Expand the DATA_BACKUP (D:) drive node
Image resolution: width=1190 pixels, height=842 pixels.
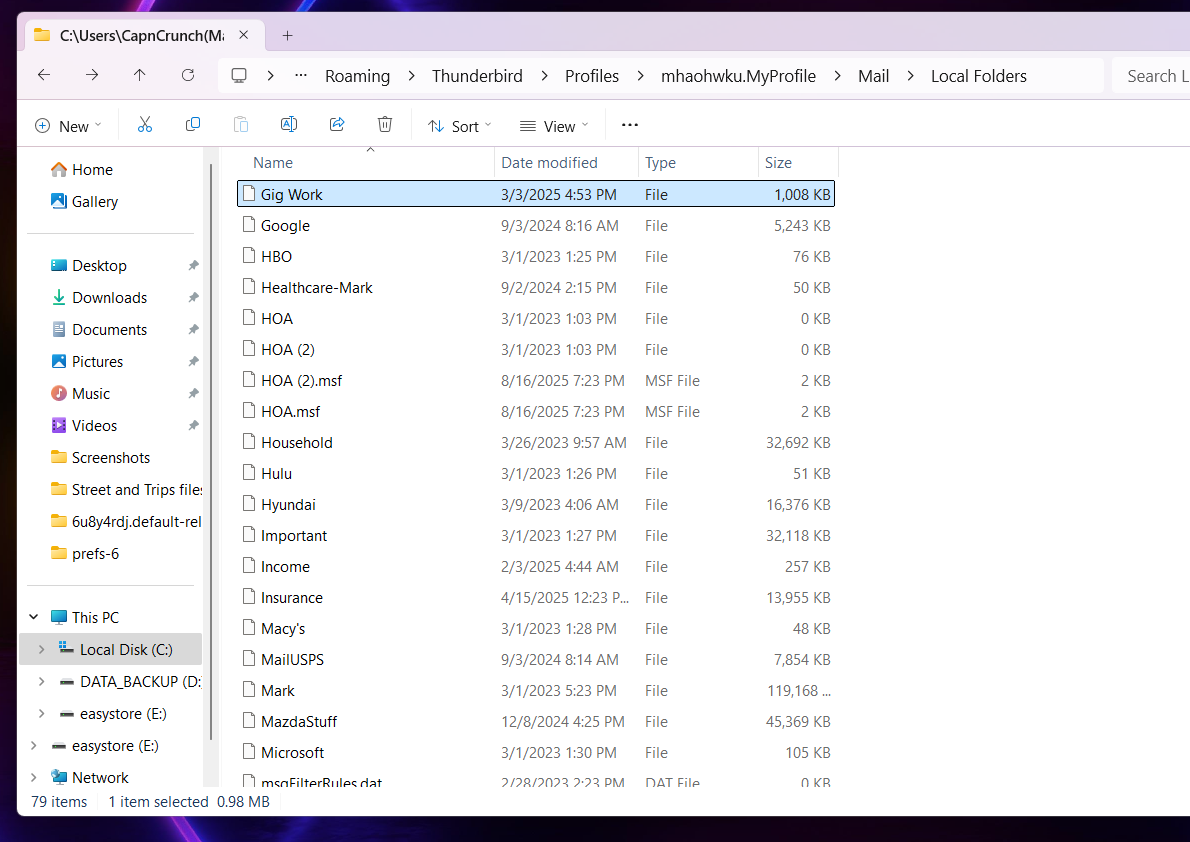tap(41, 682)
